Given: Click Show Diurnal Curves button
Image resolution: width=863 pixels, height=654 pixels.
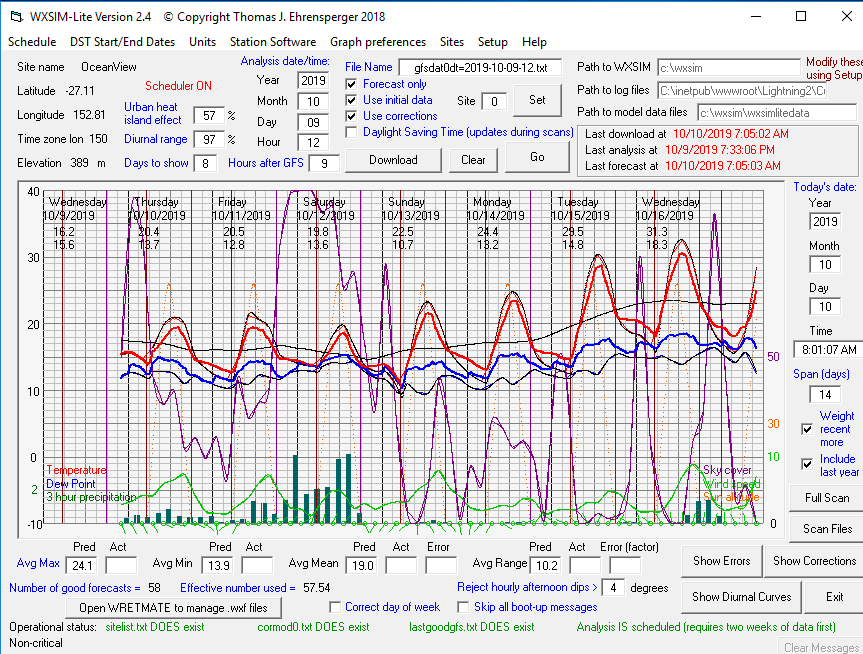Looking at the screenshot, I should [741, 597].
